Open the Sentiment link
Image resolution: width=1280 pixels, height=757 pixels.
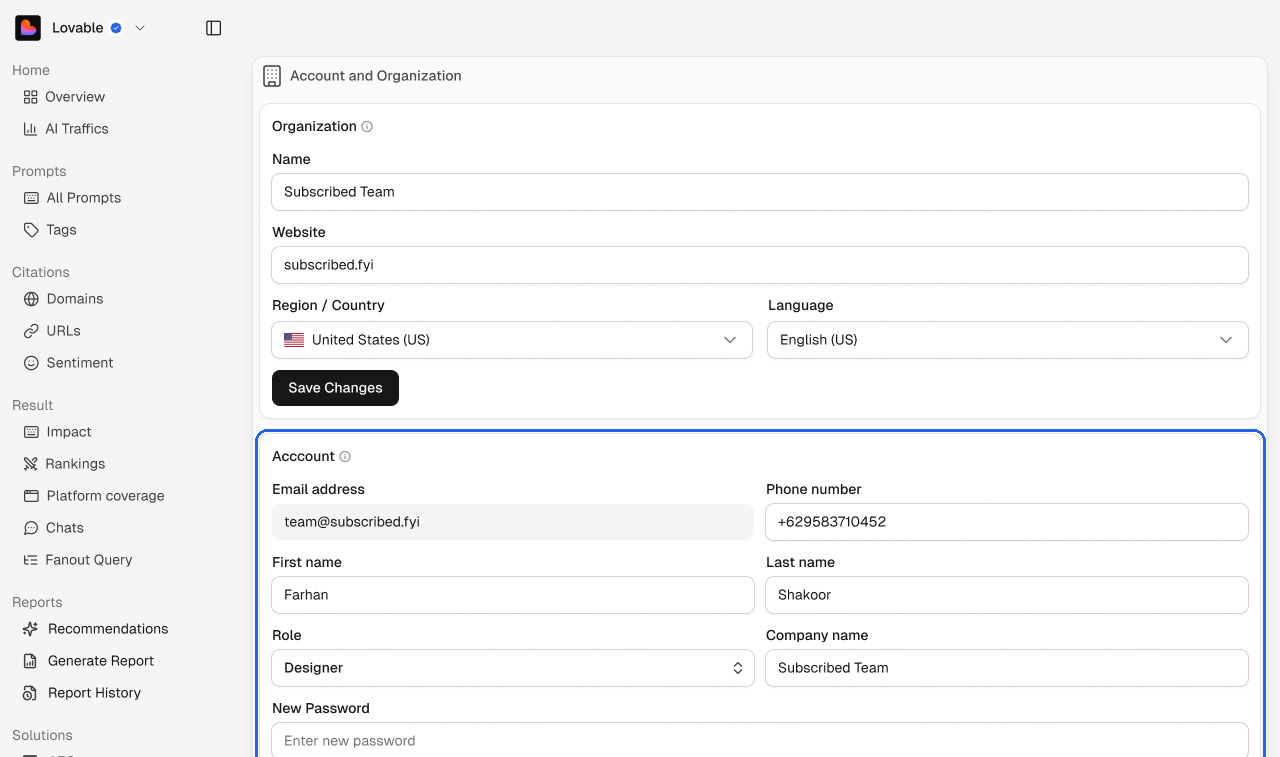pyautogui.click(x=80, y=363)
